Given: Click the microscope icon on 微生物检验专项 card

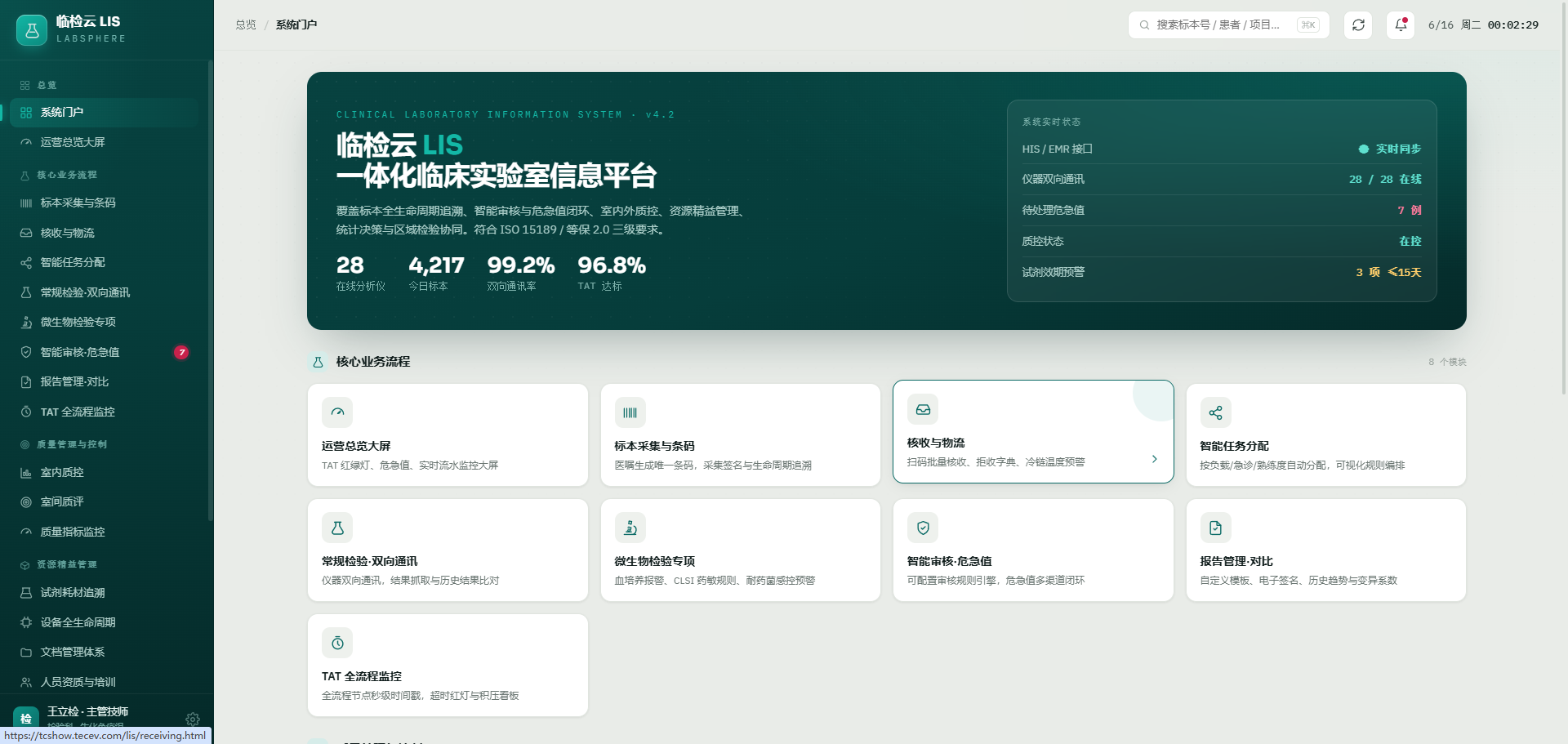Looking at the screenshot, I should click(x=630, y=528).
